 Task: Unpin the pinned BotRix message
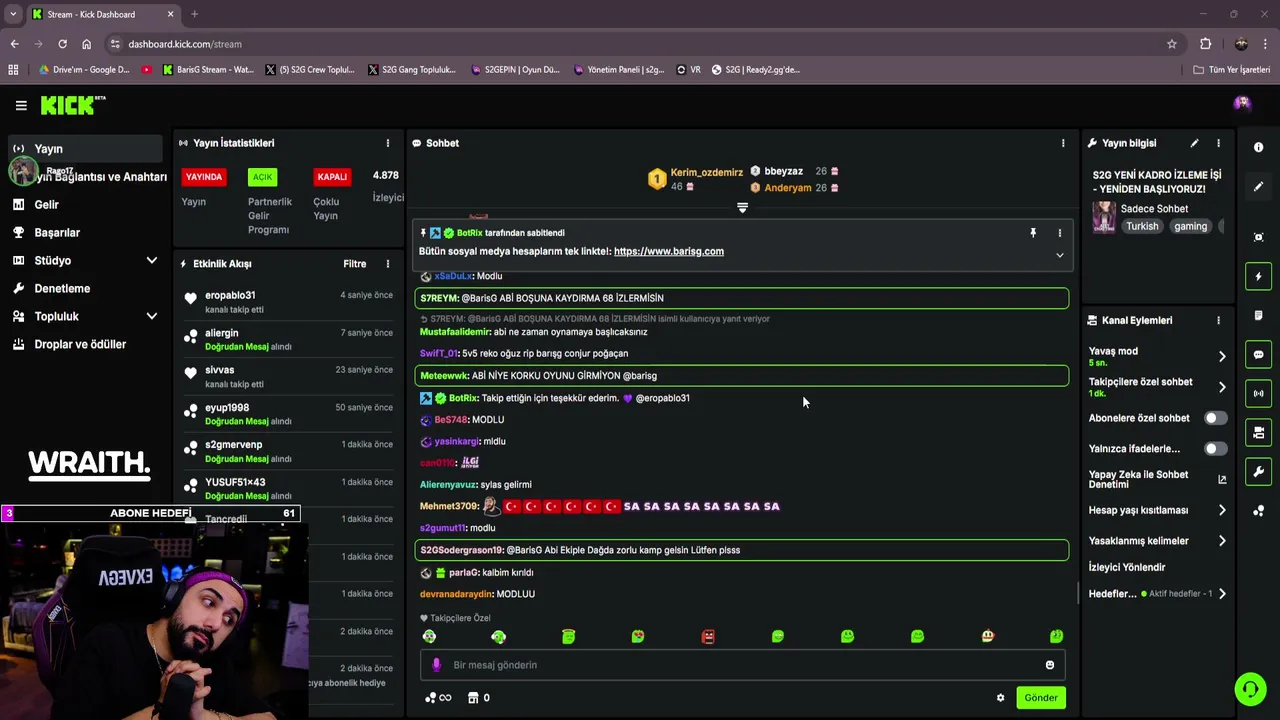click(1033, 233)
